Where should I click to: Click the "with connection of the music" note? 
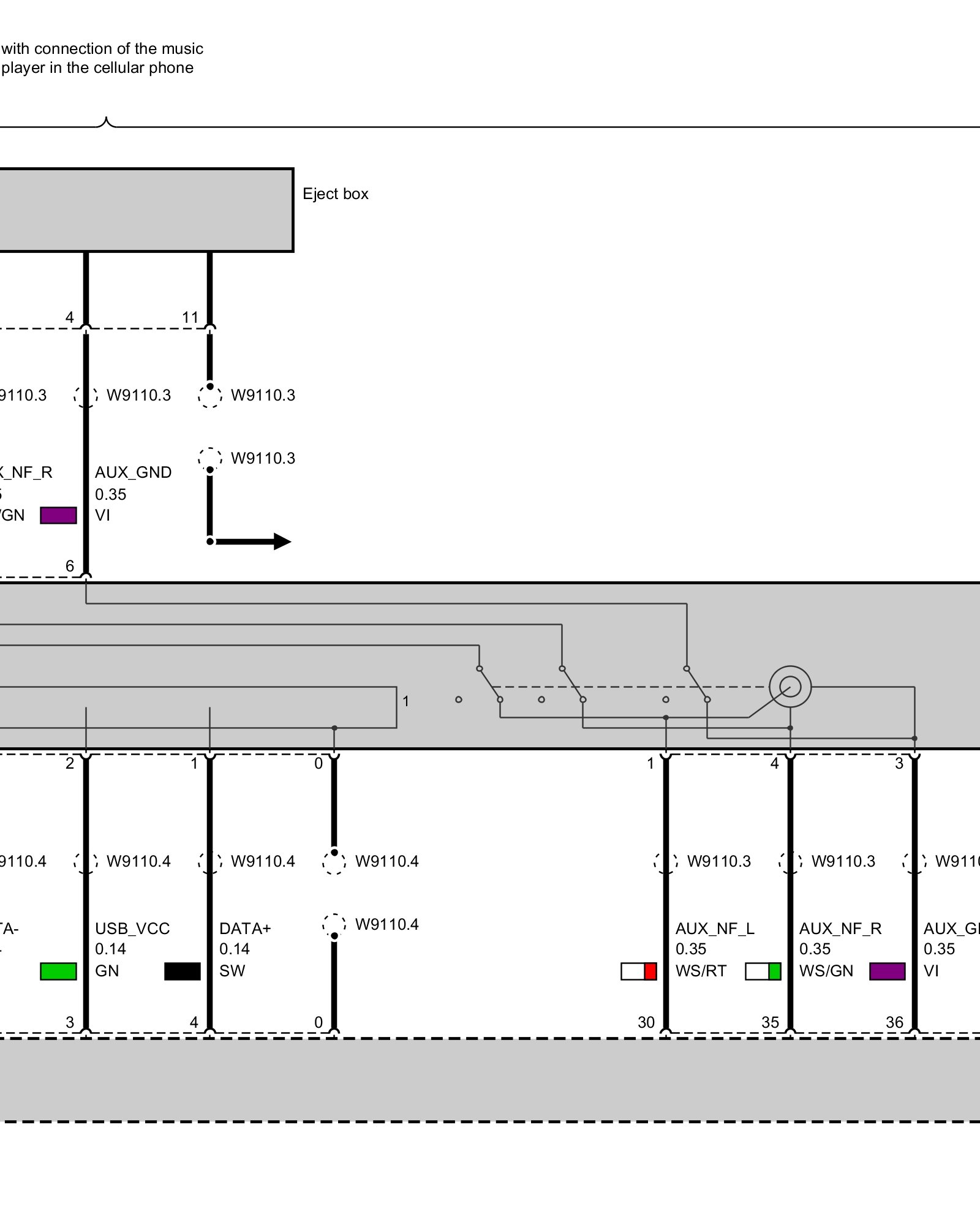[102, 48]
